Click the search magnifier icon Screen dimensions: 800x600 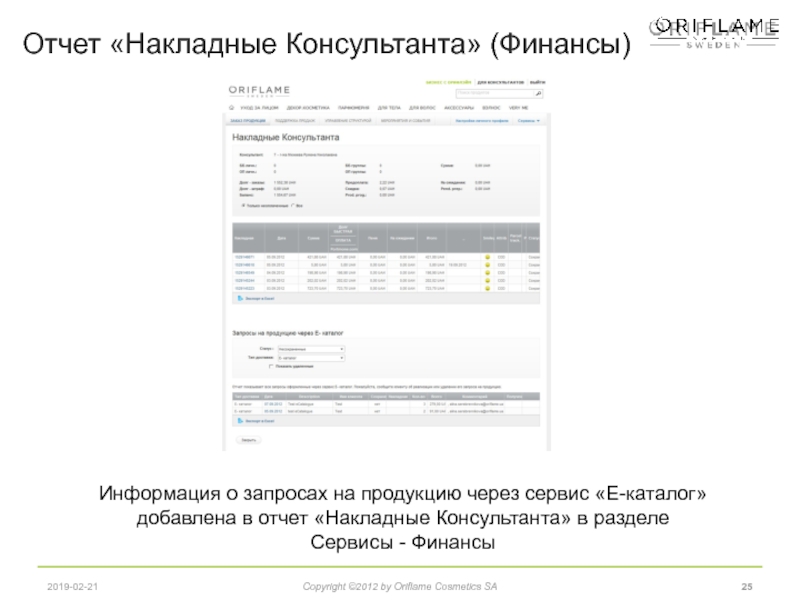coord(538,93)
